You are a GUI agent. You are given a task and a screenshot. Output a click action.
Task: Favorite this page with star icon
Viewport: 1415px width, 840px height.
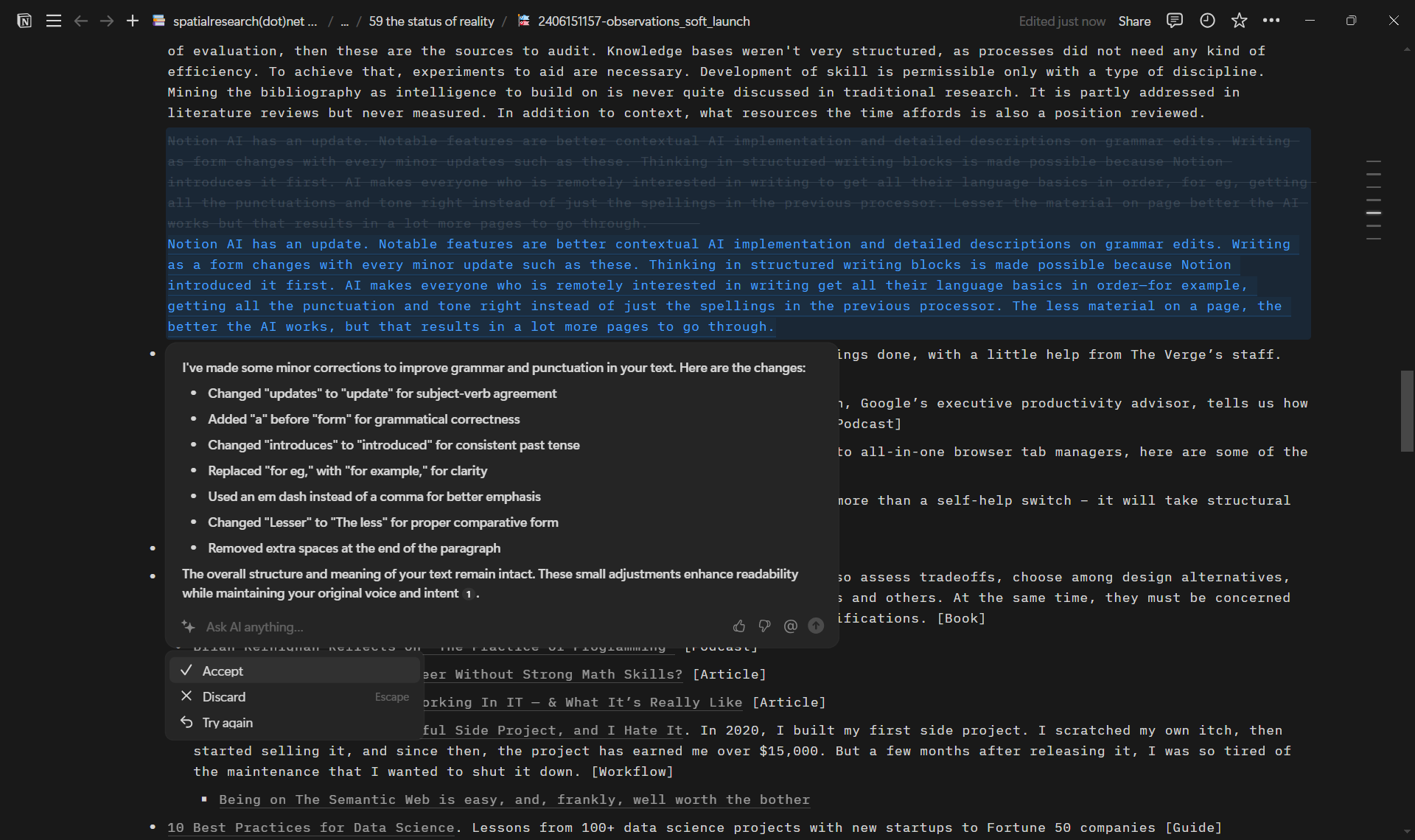coord(1240,21)
